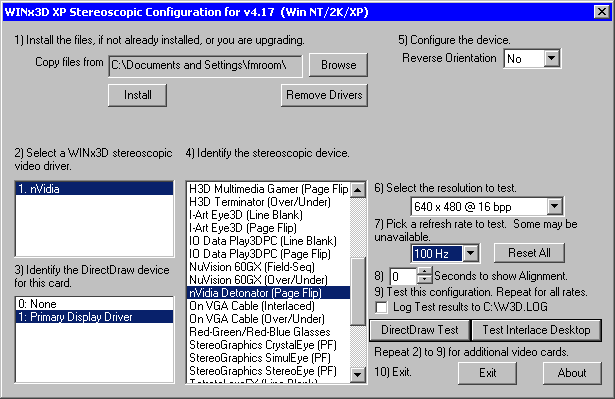
Task: Click Test Interlace Desktop button
Action: pos(536,330)
